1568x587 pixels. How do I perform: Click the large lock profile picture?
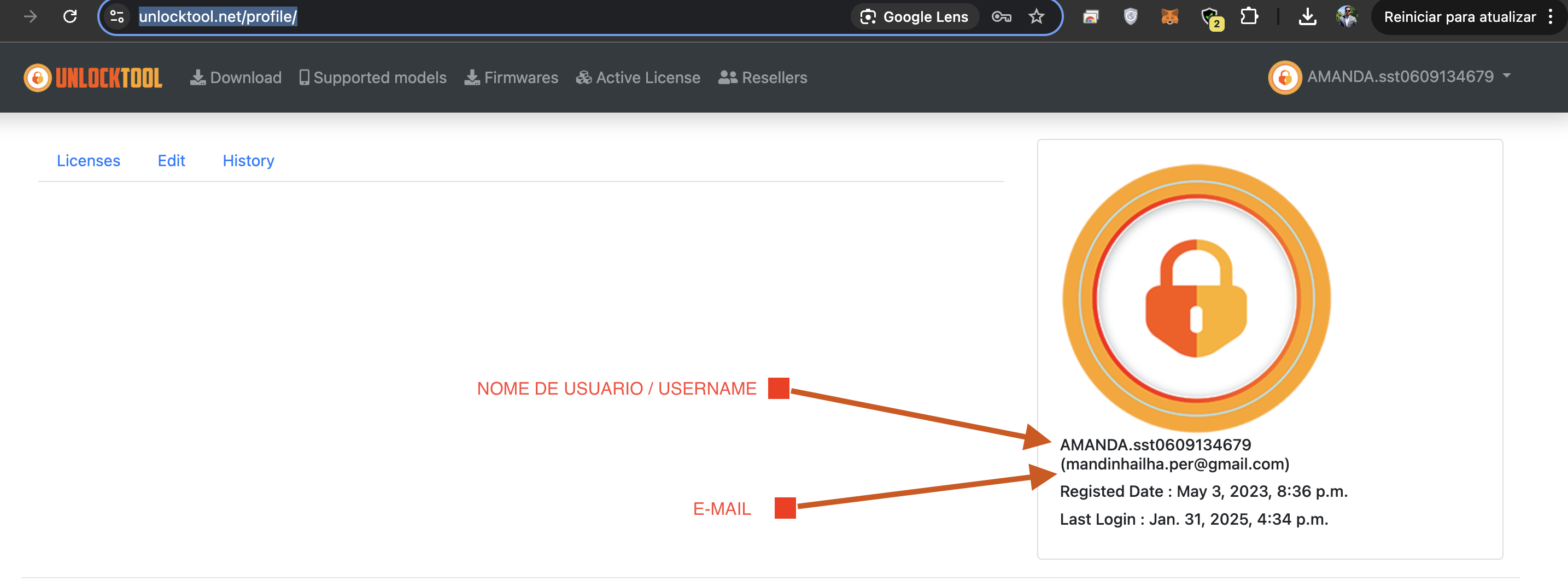click(1196, 298)
